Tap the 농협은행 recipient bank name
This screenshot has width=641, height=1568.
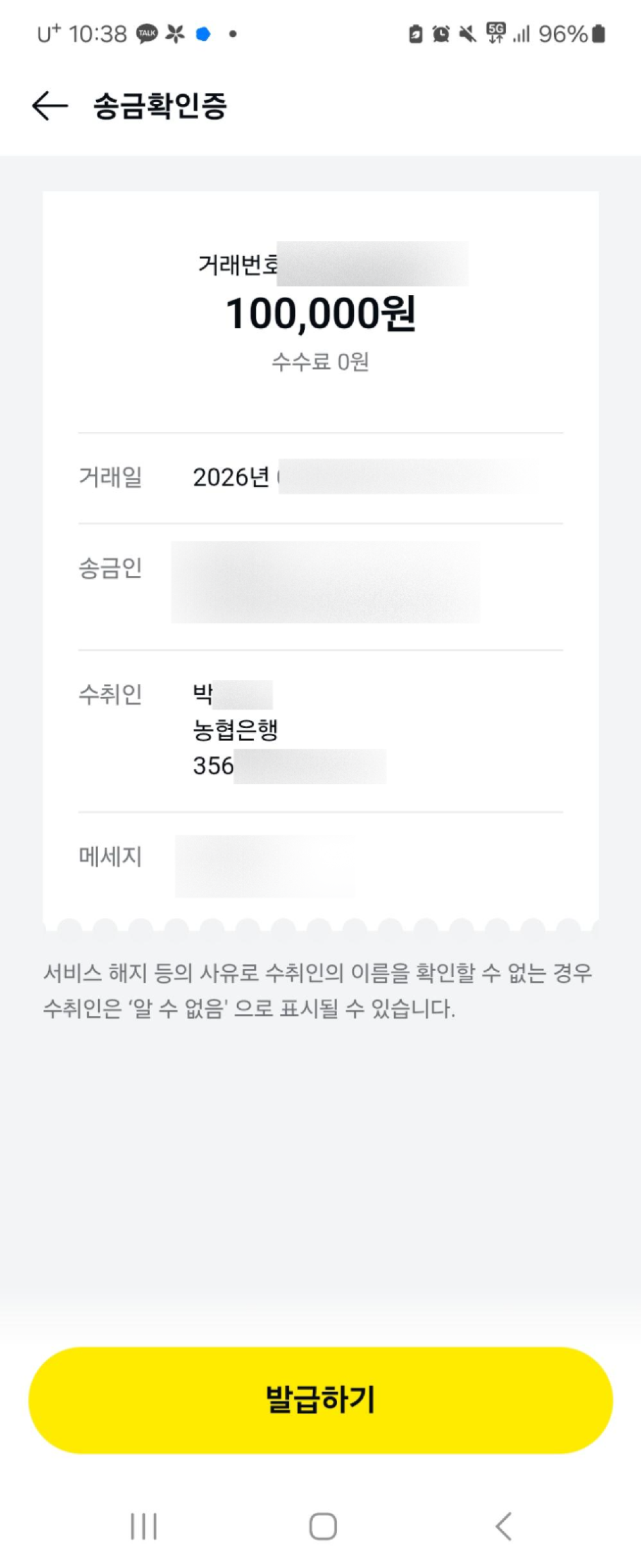point(235,730)
